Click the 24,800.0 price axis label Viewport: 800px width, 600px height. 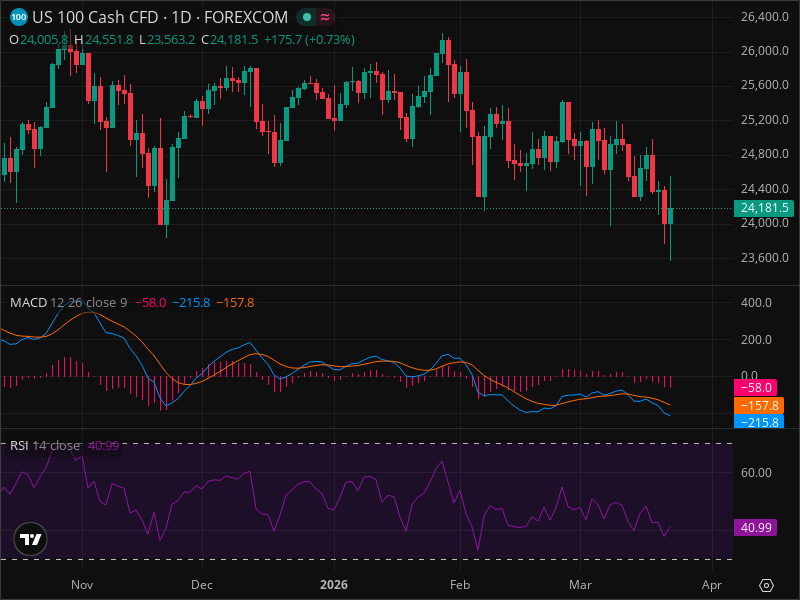pos(764,154)
